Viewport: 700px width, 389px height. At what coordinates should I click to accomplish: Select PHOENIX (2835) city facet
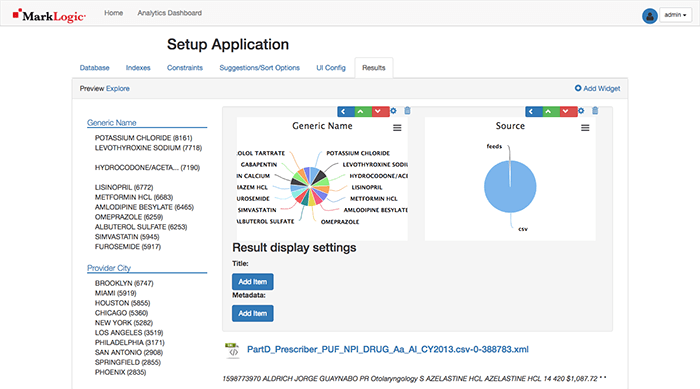121,372
